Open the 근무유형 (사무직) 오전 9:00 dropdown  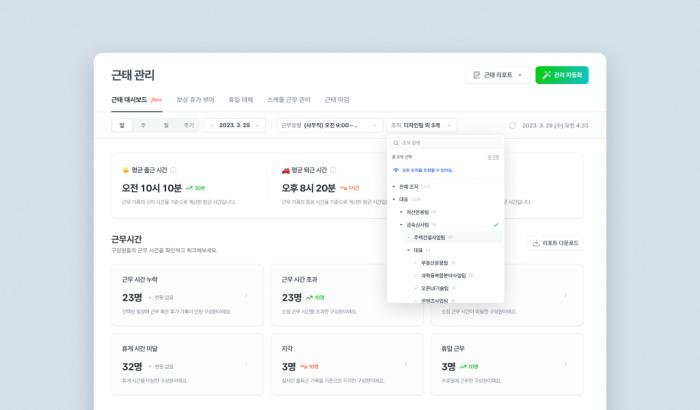click(x=329, y=126)
